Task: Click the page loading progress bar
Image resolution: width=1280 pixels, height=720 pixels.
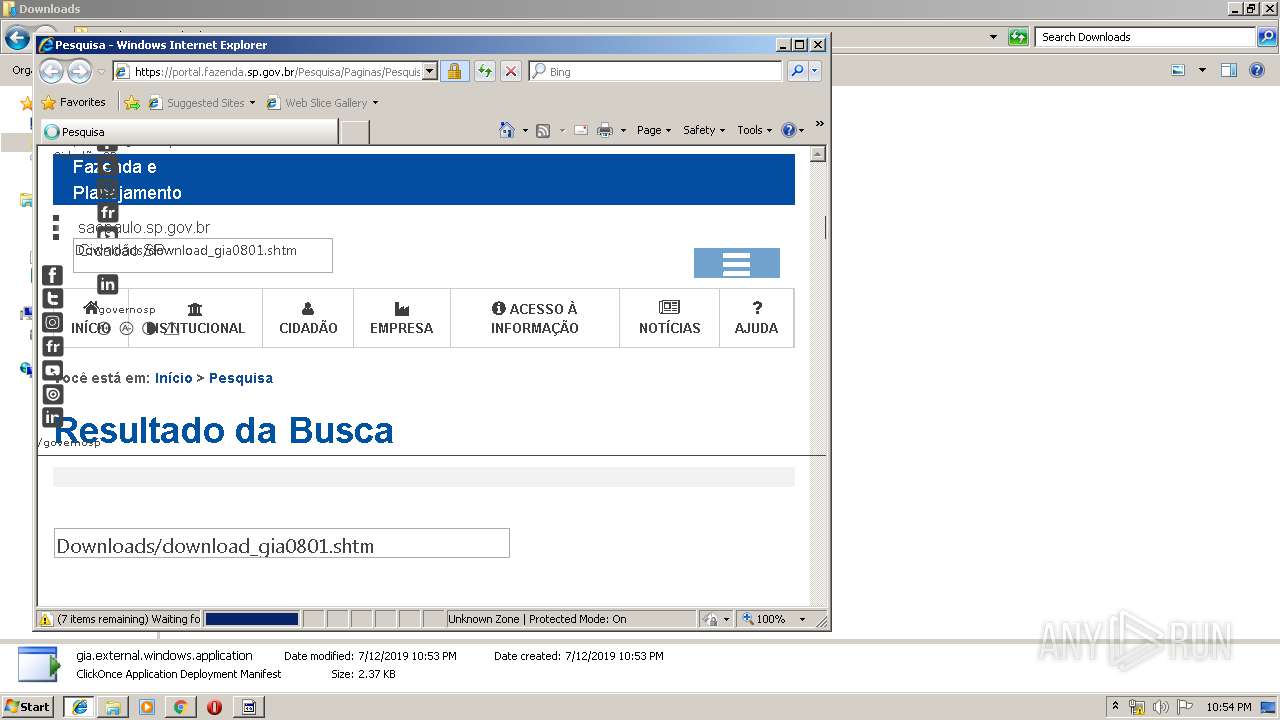Action: point(252,619)
